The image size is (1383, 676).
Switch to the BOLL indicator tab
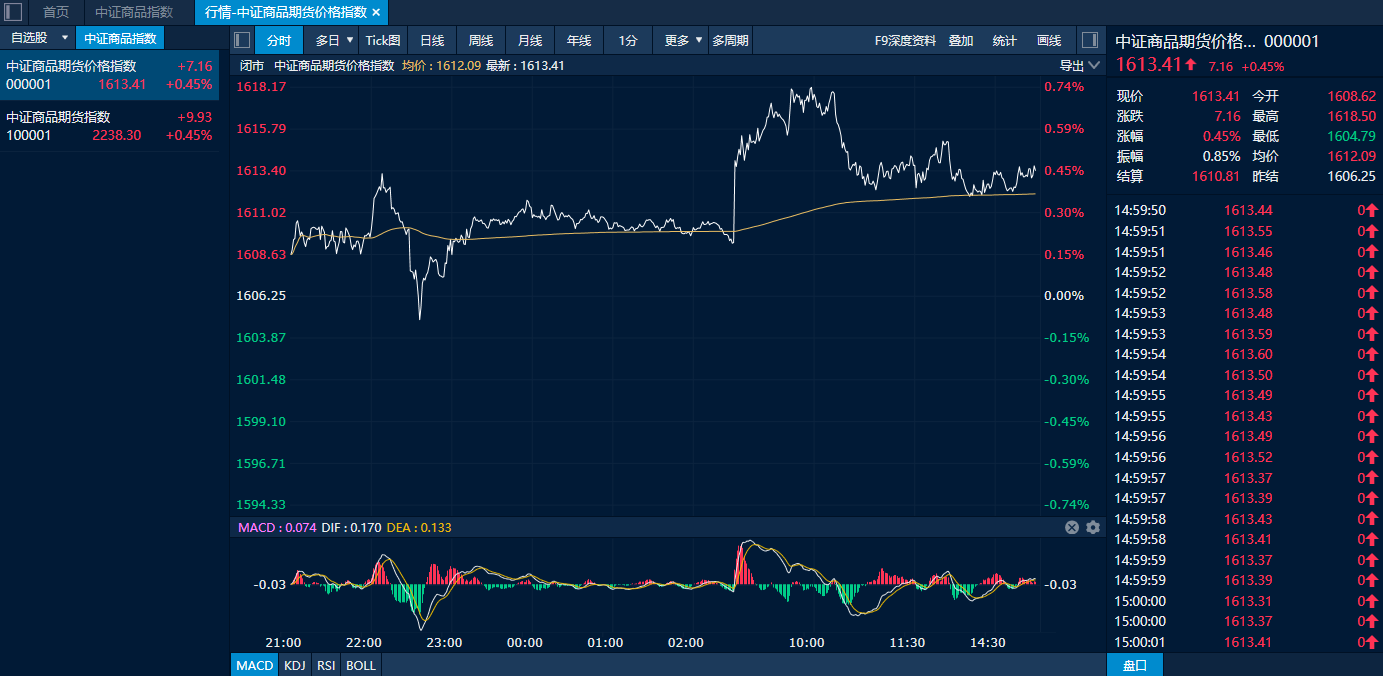(361, 665)
